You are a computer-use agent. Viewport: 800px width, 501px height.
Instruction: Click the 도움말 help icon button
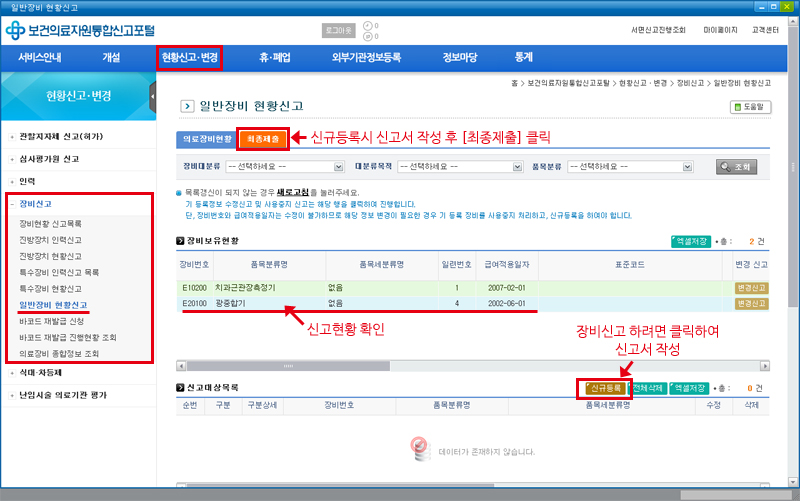tap(751, 106)
